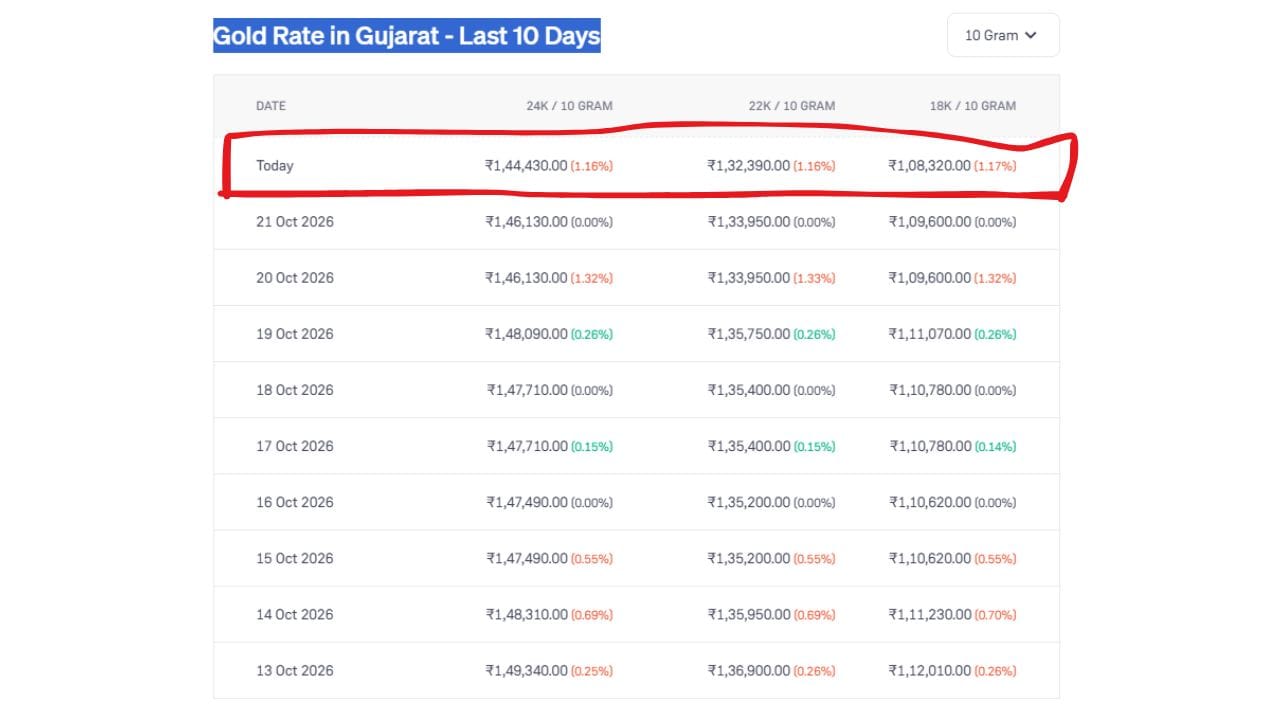Screen dimensions: 1280x720
Task: Select 18K price ₹1,11,230.00
Action: coord(930,614)
